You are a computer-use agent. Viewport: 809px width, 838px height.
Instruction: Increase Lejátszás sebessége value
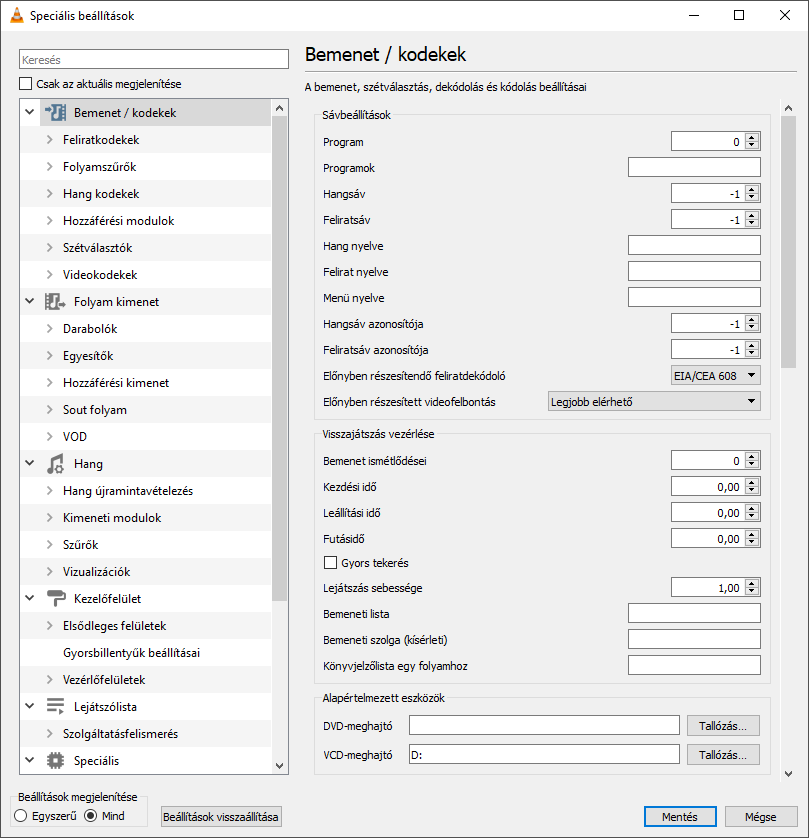pyautogui.click(x=752, y=584)
